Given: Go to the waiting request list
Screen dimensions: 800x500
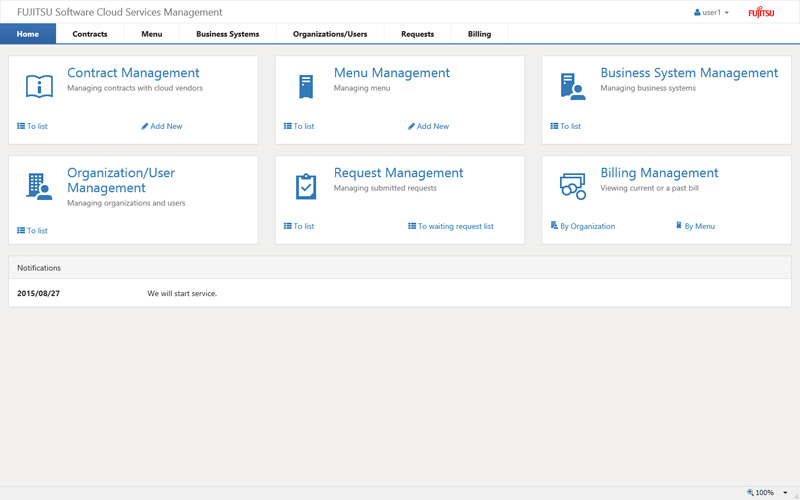Looking at the screenshot, I should tap(451, 226).
